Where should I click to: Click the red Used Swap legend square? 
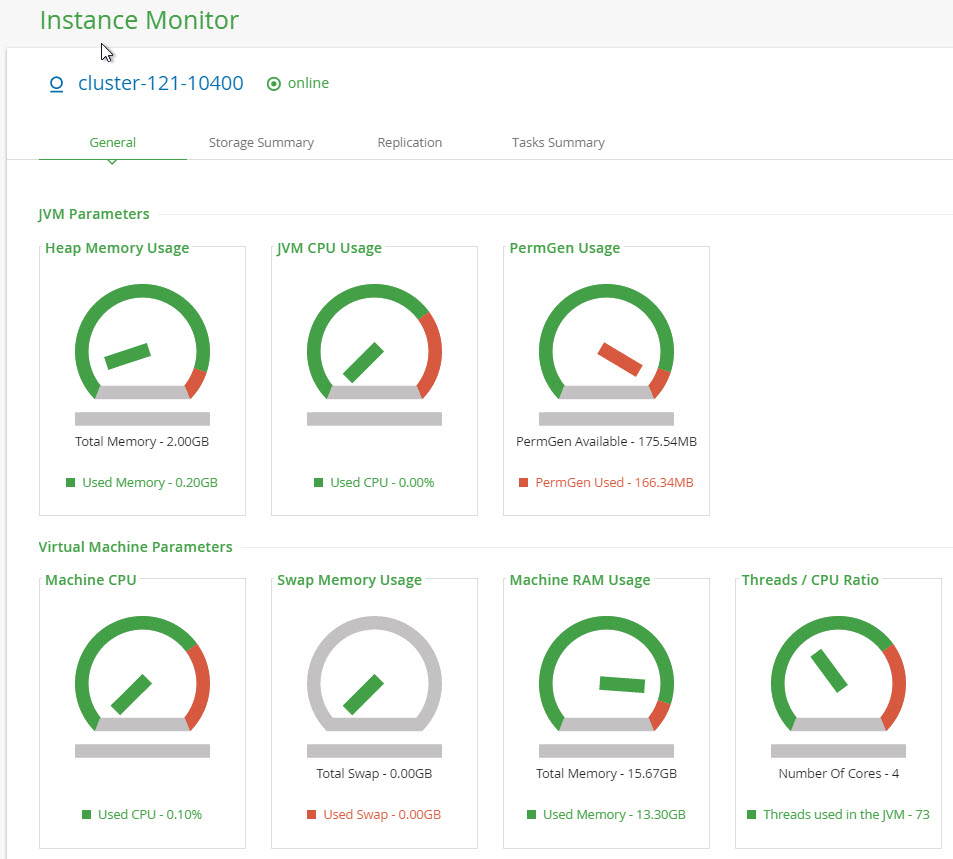pyautogui.click(x=311, y=815)
